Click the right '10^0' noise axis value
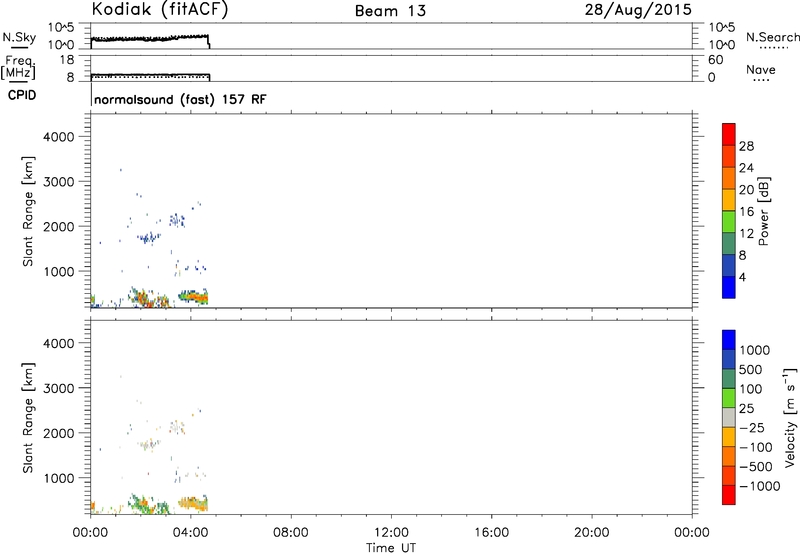800x554 pixels. point(721,45)
